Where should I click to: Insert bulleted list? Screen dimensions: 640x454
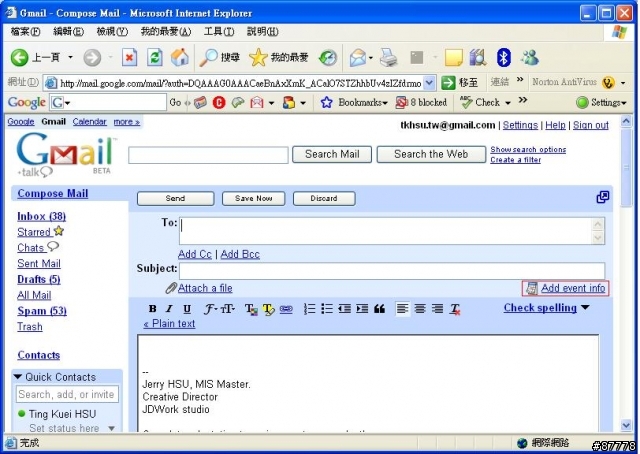pos(327,309)
